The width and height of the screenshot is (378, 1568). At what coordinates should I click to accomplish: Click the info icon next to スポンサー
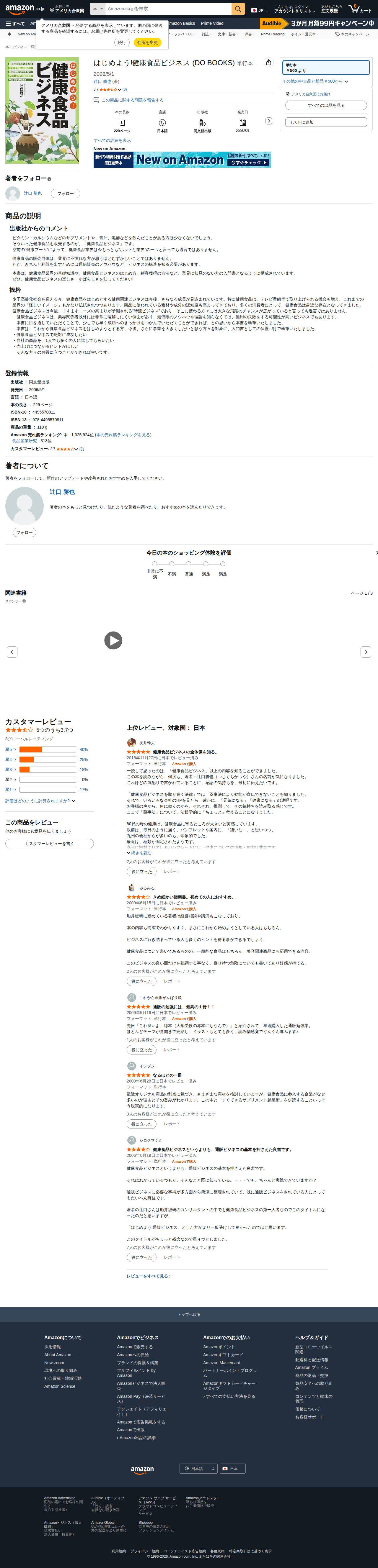25,601
